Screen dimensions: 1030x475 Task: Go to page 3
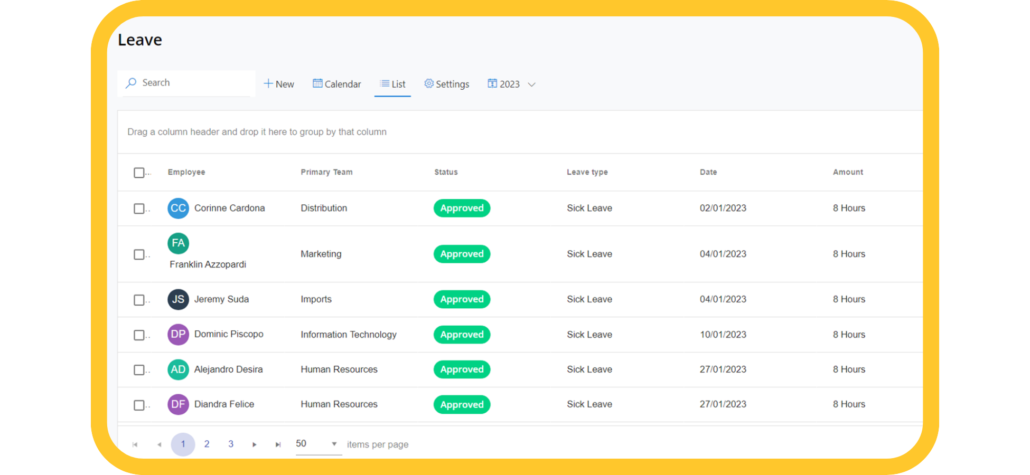[231, 445]
